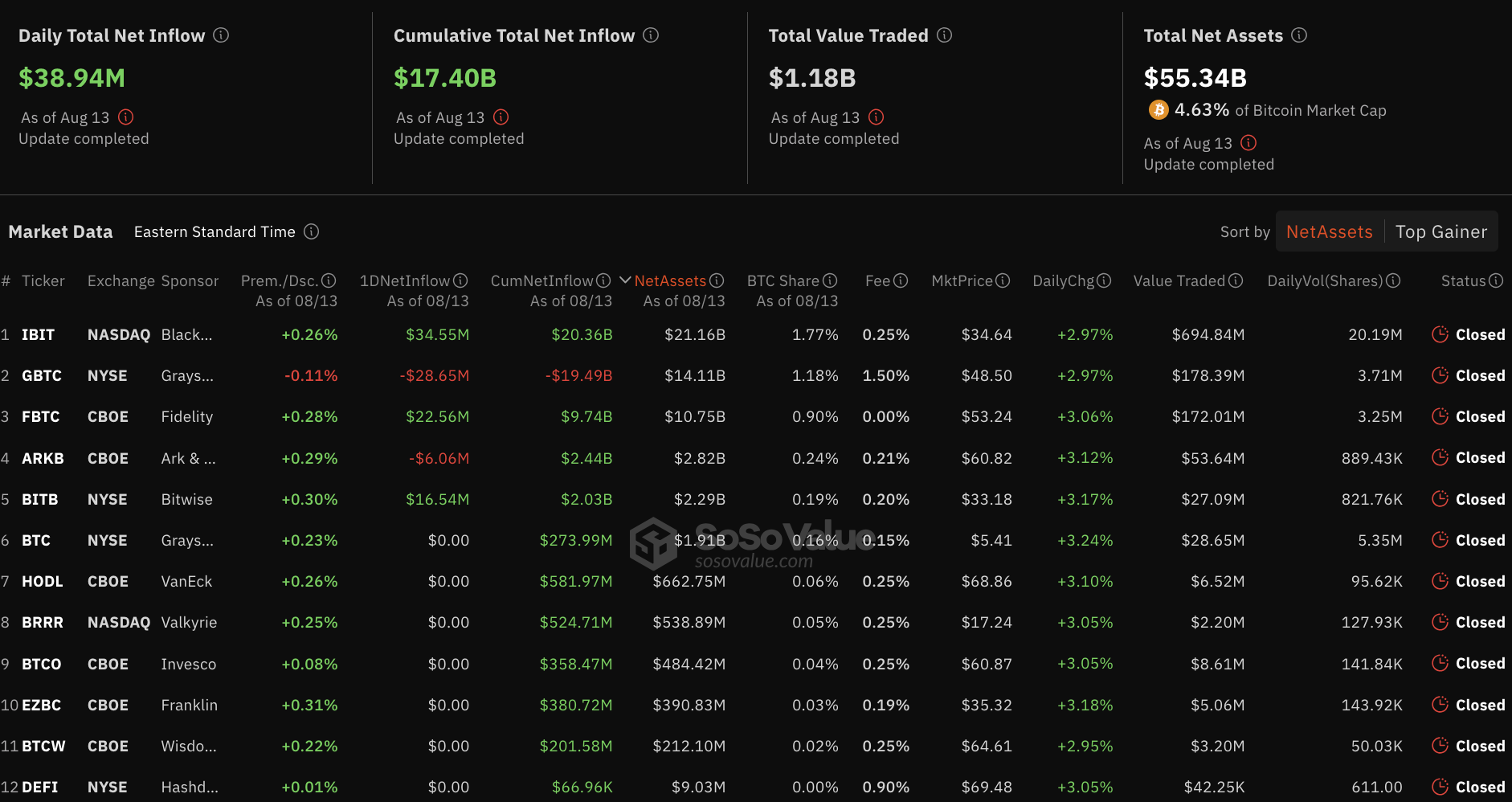Toggle the NetAssets sort arrow in header
Screen dimensions: 1512x802
pos(625,280)
